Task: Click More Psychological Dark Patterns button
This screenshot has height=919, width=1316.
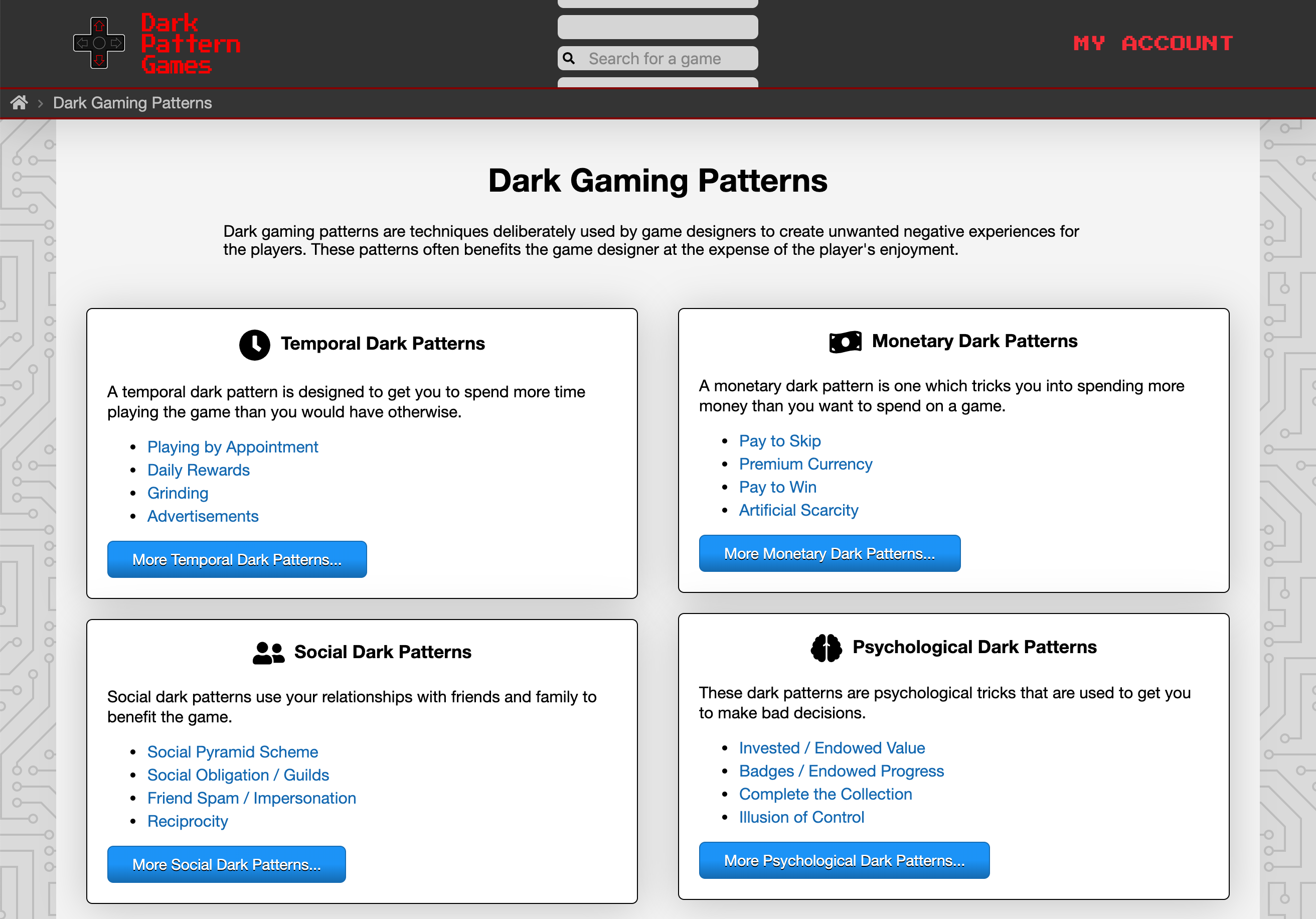Action: pyautogui.click(x=844, y=860)
